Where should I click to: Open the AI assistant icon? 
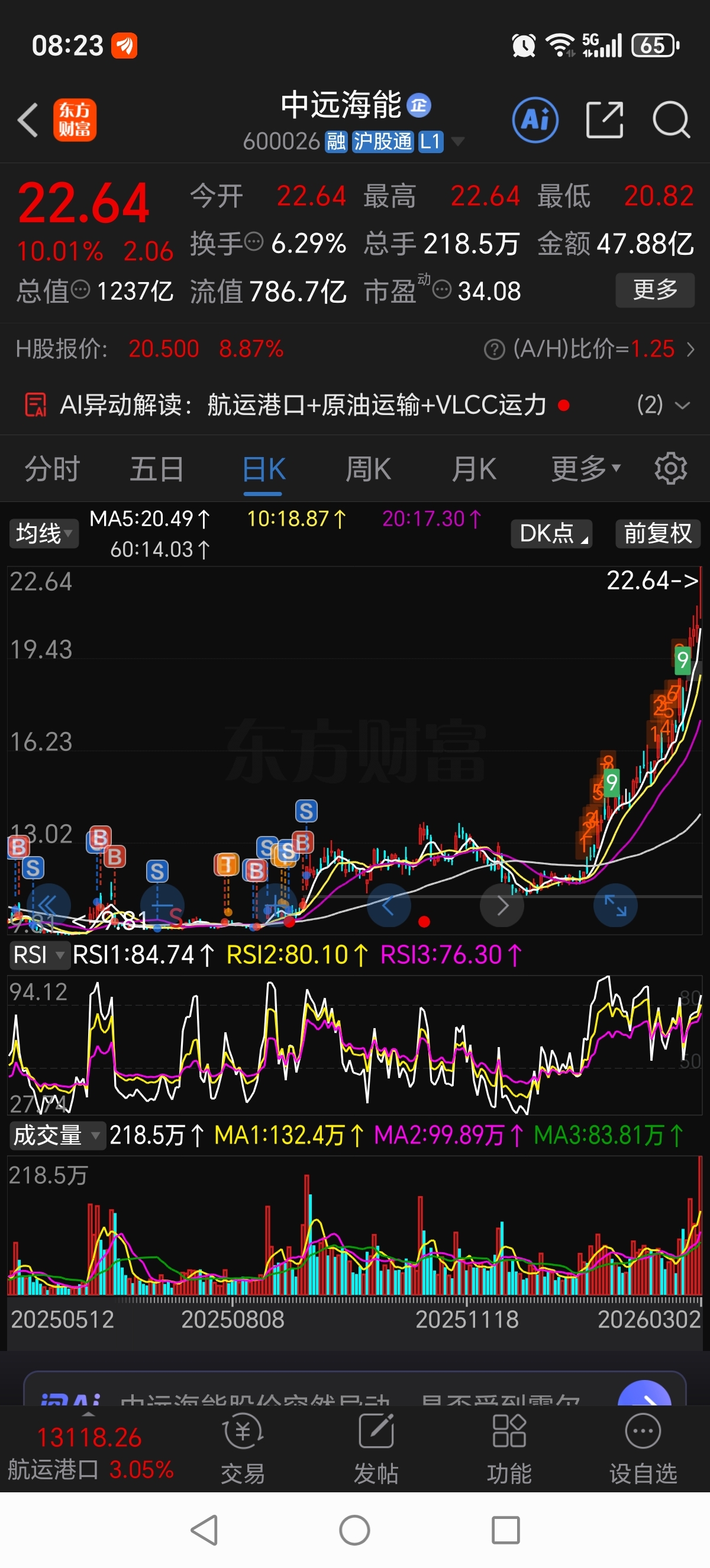535,120
